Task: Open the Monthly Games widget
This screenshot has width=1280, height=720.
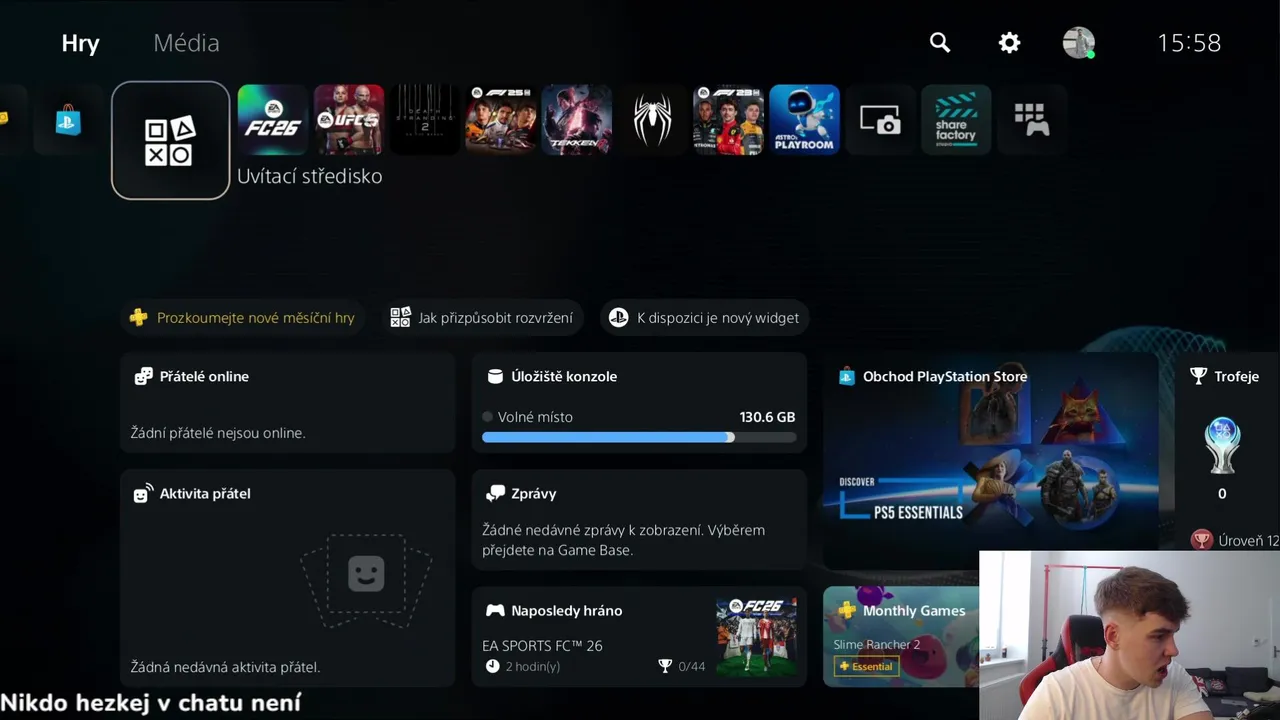Action: [901, 637]
